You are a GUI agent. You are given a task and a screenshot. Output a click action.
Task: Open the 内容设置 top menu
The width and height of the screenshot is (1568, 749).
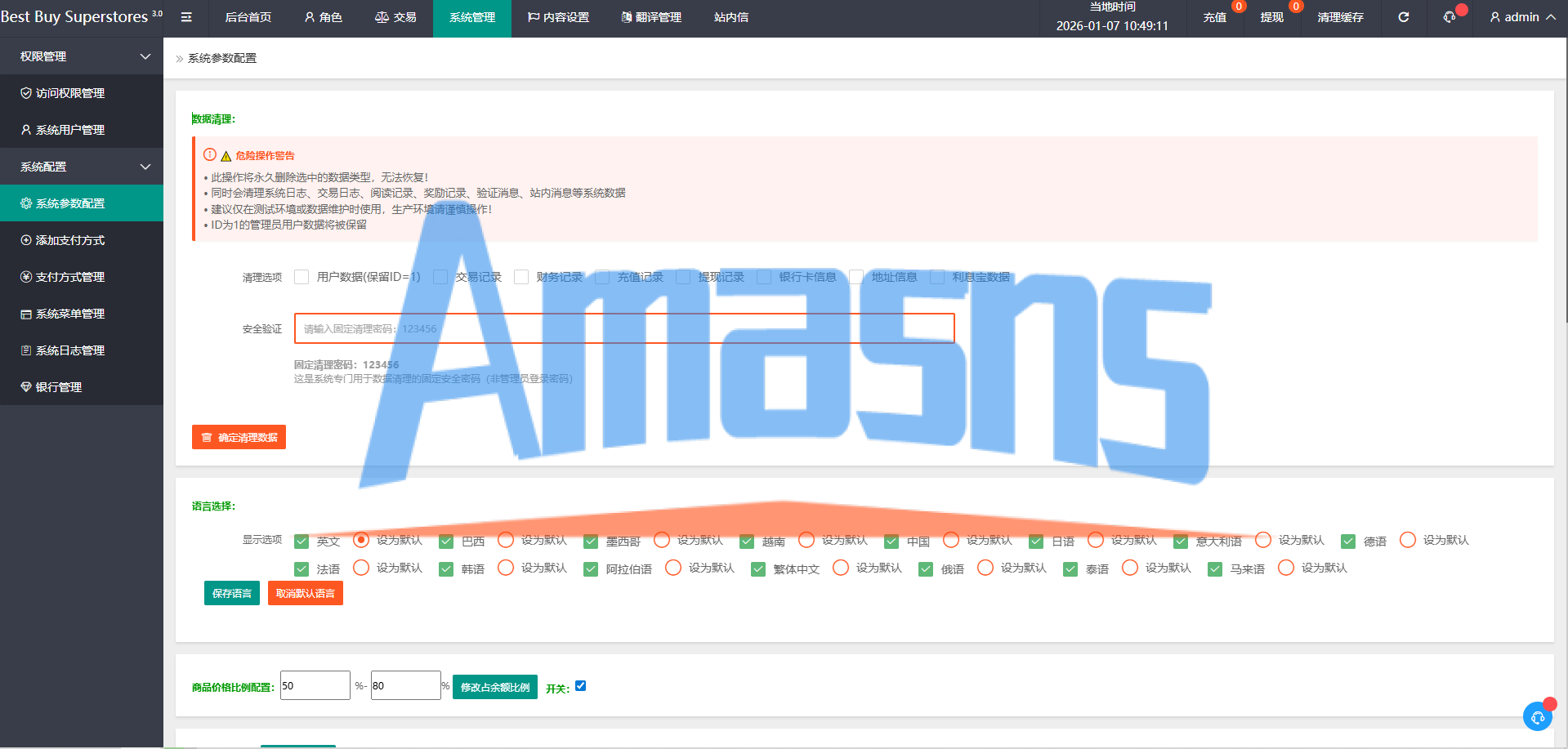tap(558, 17)
